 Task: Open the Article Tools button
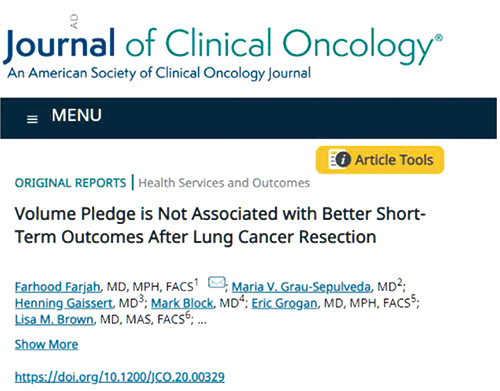[x=380, y=160]
